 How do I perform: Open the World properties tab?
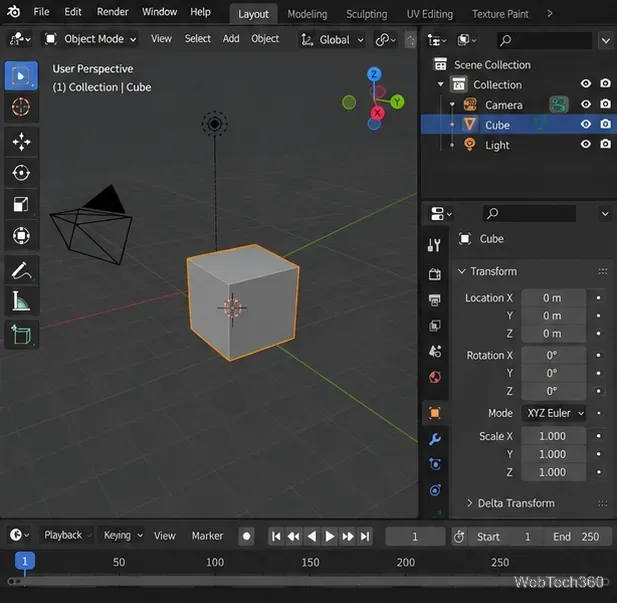(434, 377)
